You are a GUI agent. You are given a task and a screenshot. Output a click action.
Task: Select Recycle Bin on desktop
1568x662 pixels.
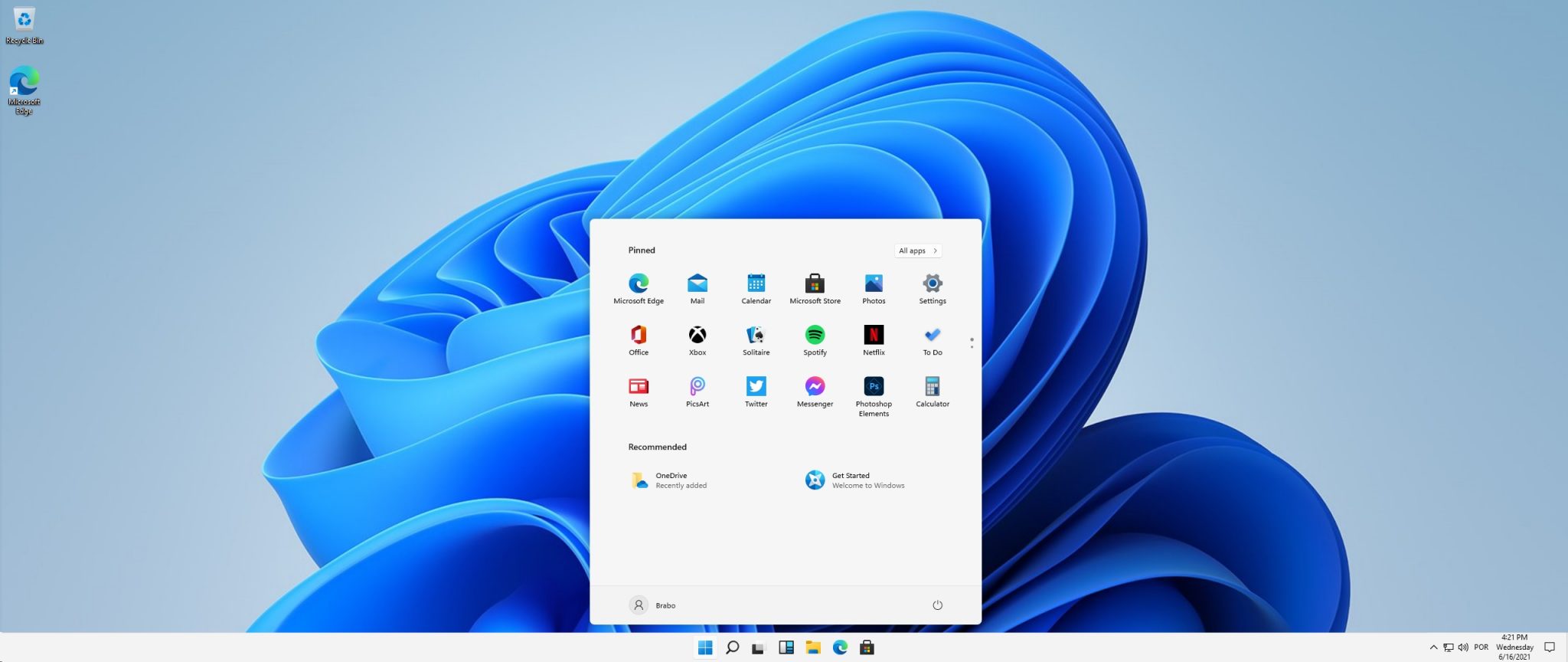[x=24, y=25]
